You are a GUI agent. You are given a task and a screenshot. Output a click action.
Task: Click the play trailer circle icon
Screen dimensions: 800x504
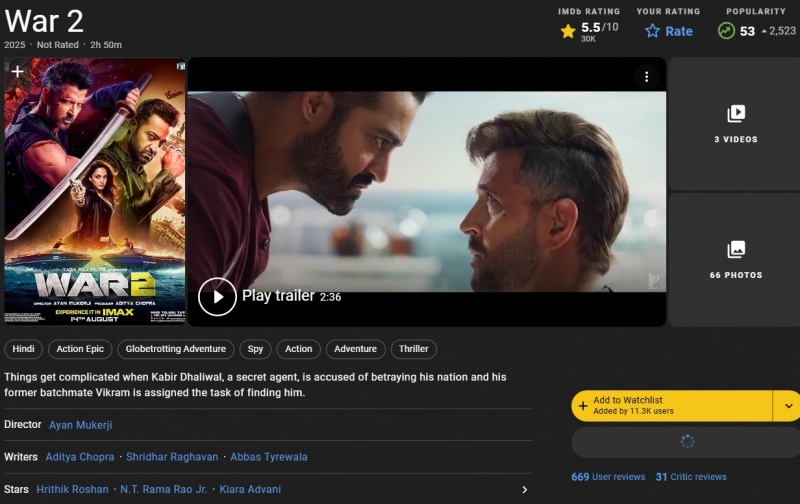(217, 296)
